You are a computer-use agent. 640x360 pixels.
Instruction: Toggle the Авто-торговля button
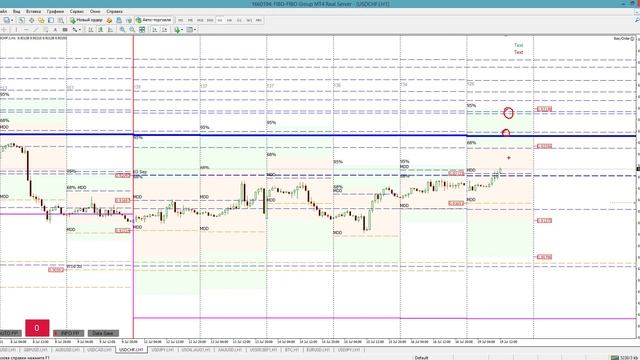154,20
